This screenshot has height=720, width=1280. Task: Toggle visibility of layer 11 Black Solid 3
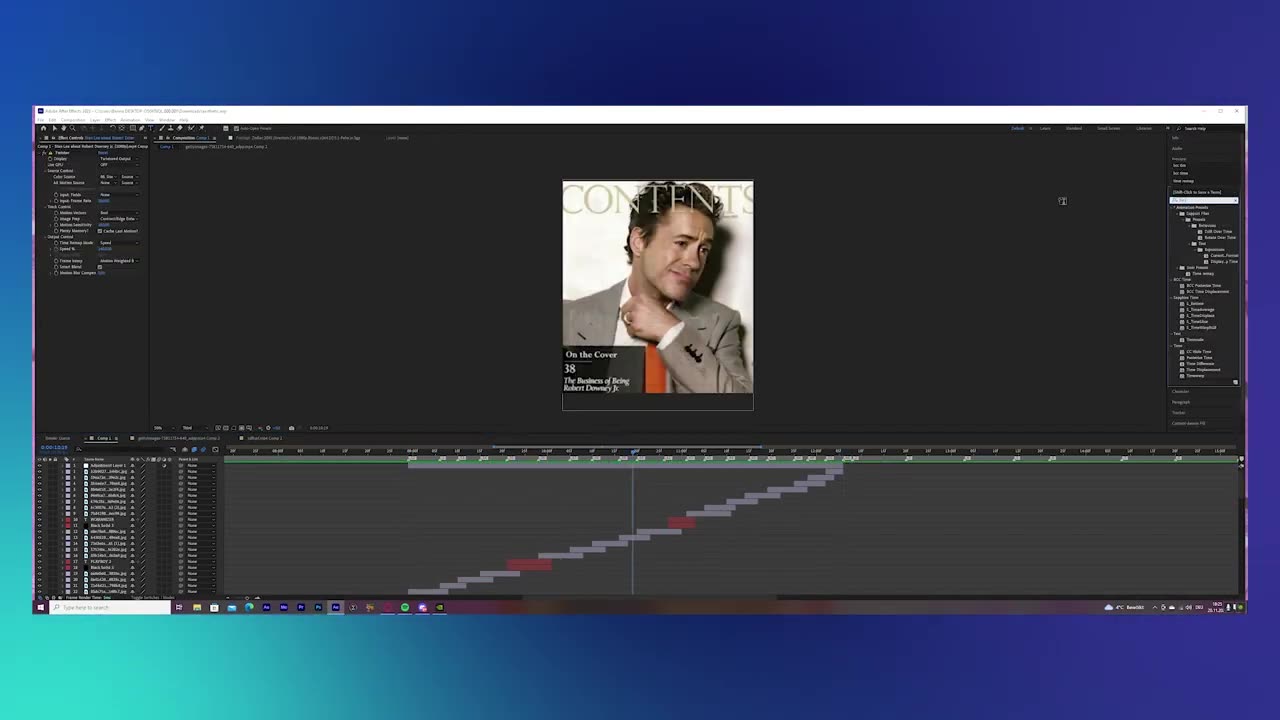coord(40,526)
